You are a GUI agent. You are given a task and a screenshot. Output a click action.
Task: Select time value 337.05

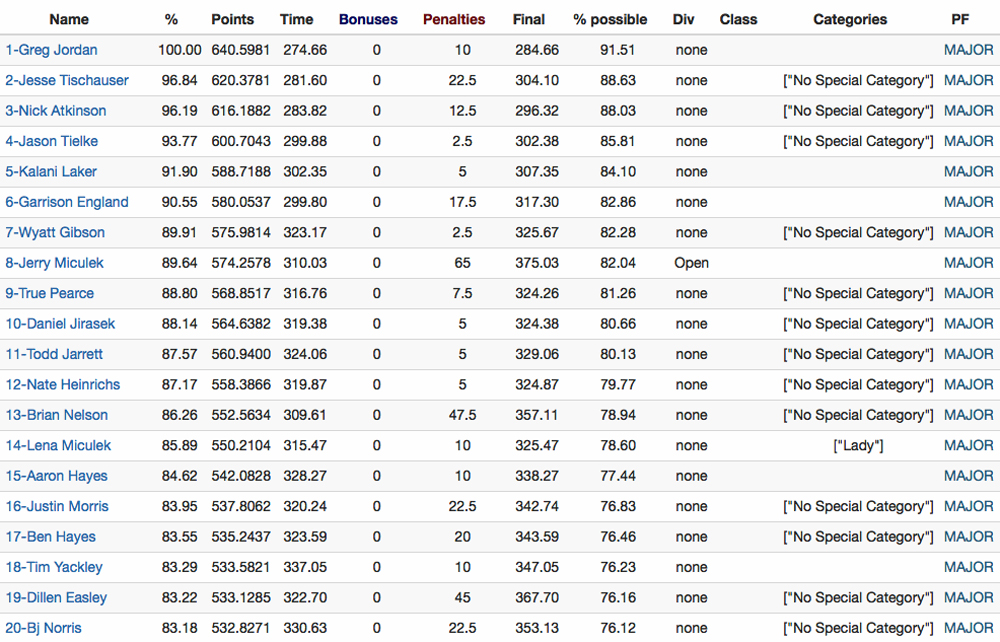click(x=305, y=567)
